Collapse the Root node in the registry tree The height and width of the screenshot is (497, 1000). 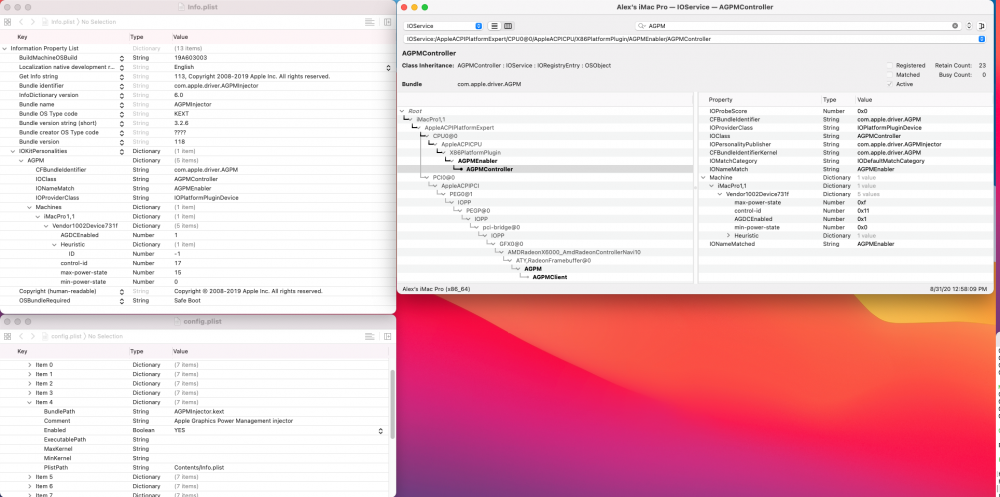pyautogui.click(x=402, y=111)
